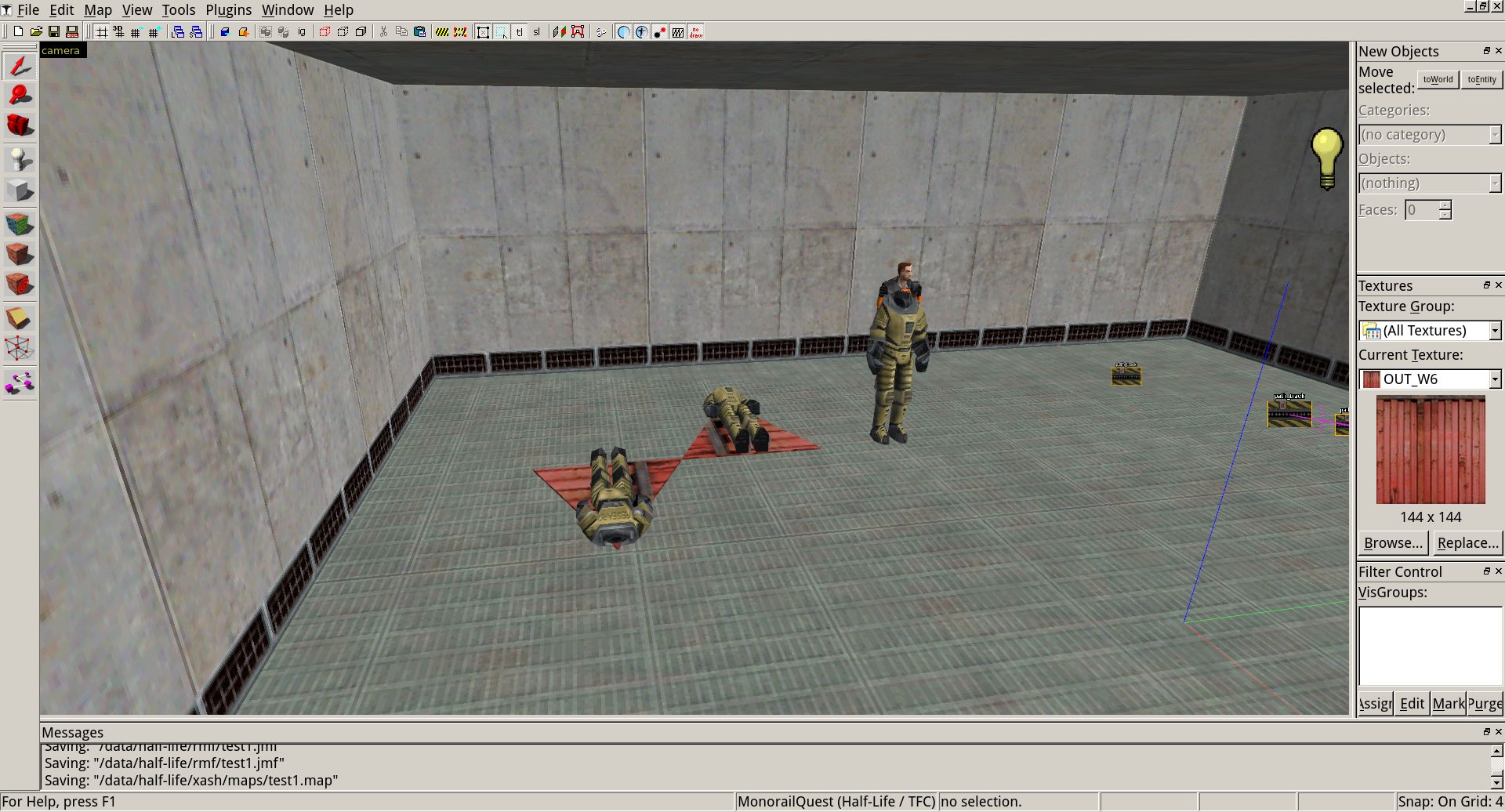Export map with the MAP floppy icon
1505x812 pixels.
tap(72, 31)
